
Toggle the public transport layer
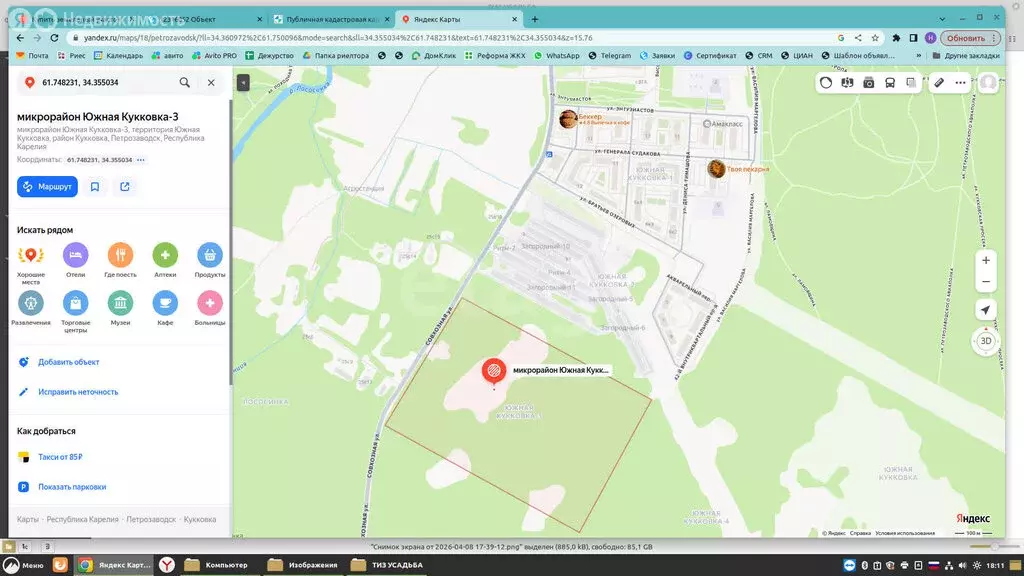click(889, 83)
